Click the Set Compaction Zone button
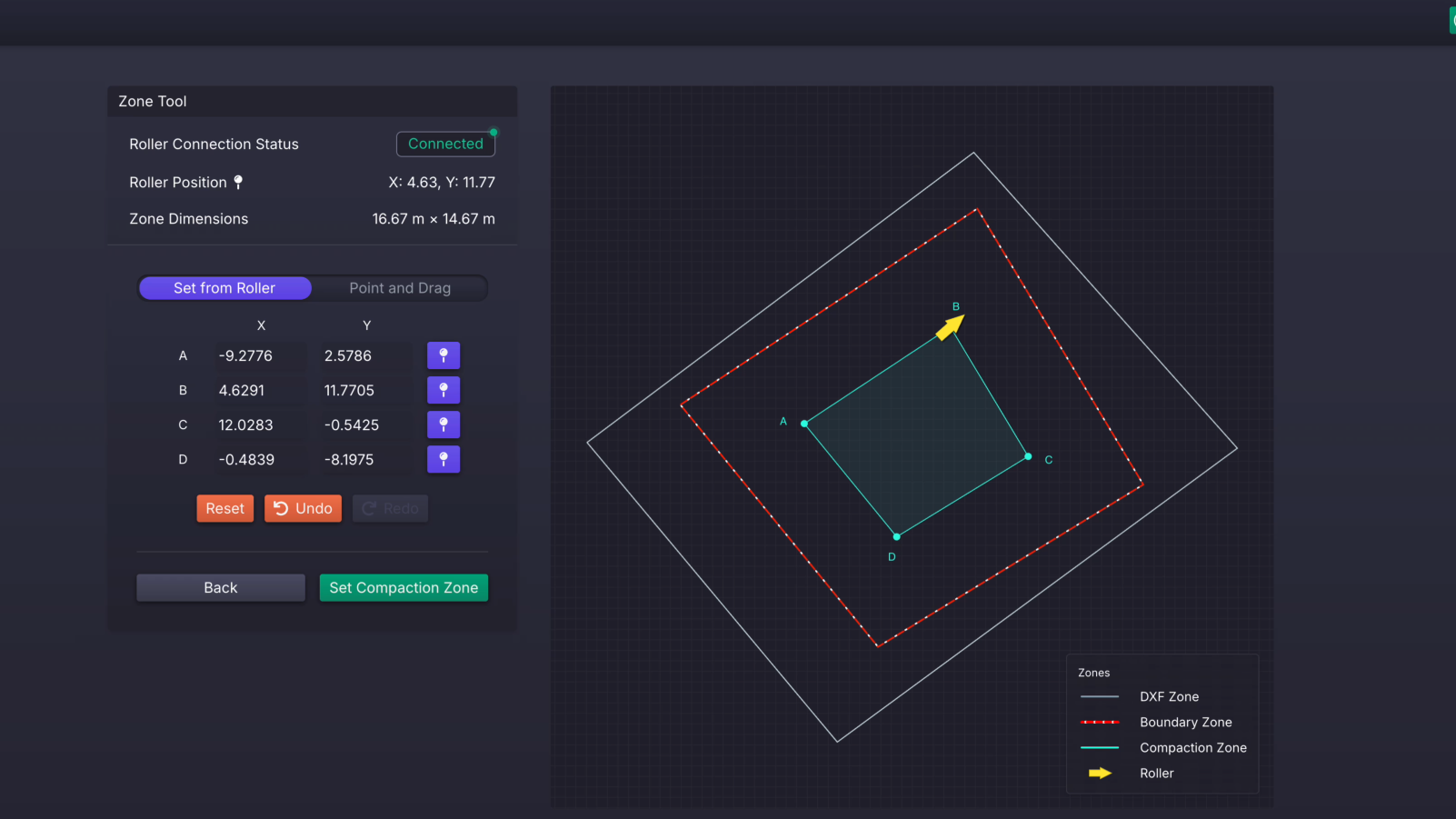 [404, 588]
